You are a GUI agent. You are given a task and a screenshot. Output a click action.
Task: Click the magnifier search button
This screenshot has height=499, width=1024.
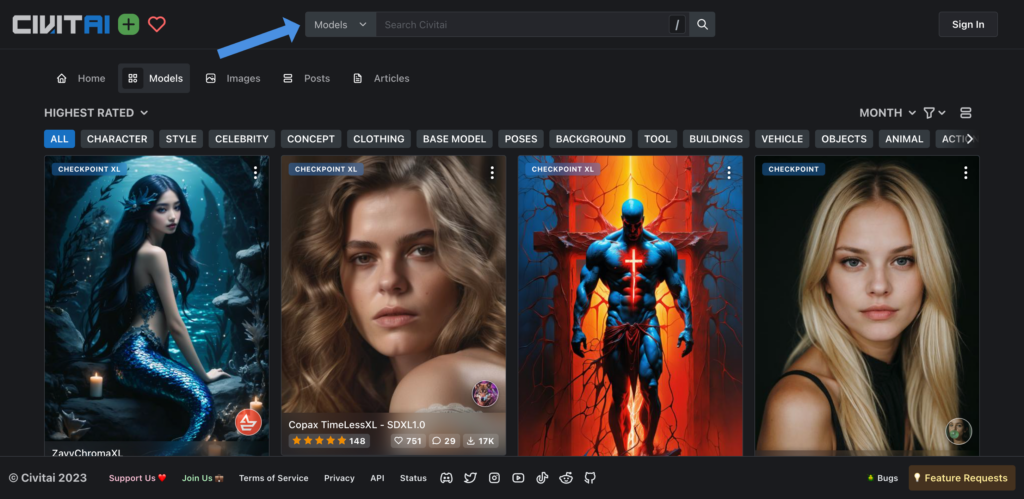point(702,25)
